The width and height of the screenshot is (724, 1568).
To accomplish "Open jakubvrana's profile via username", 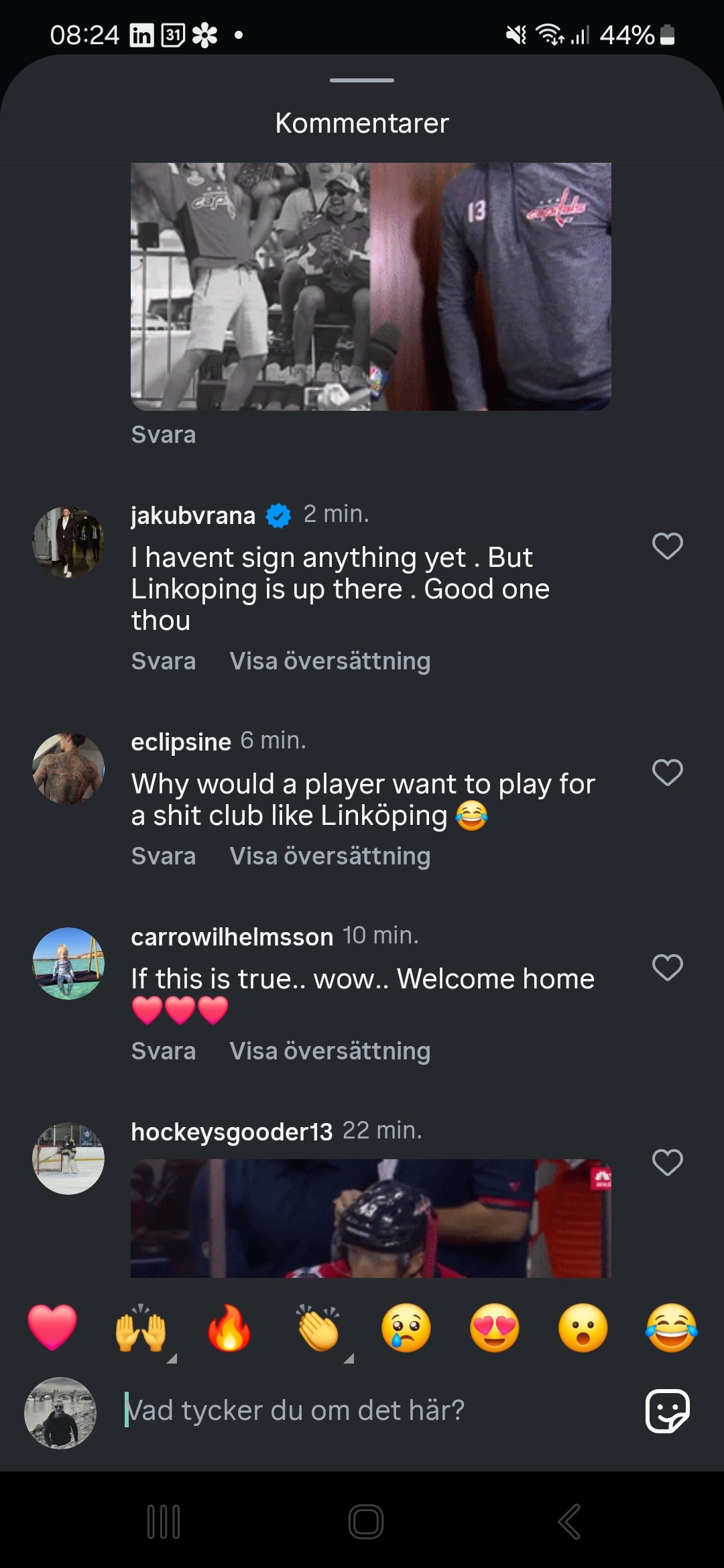I will click(x=193, y=515).
